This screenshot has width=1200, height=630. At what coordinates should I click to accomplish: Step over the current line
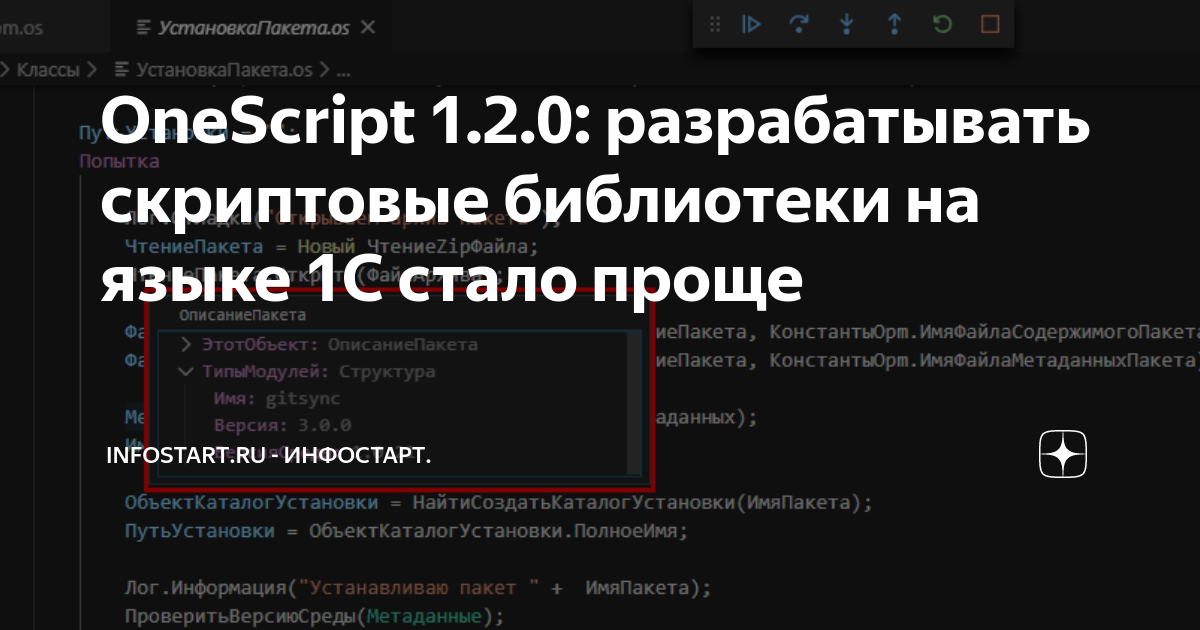799,24
